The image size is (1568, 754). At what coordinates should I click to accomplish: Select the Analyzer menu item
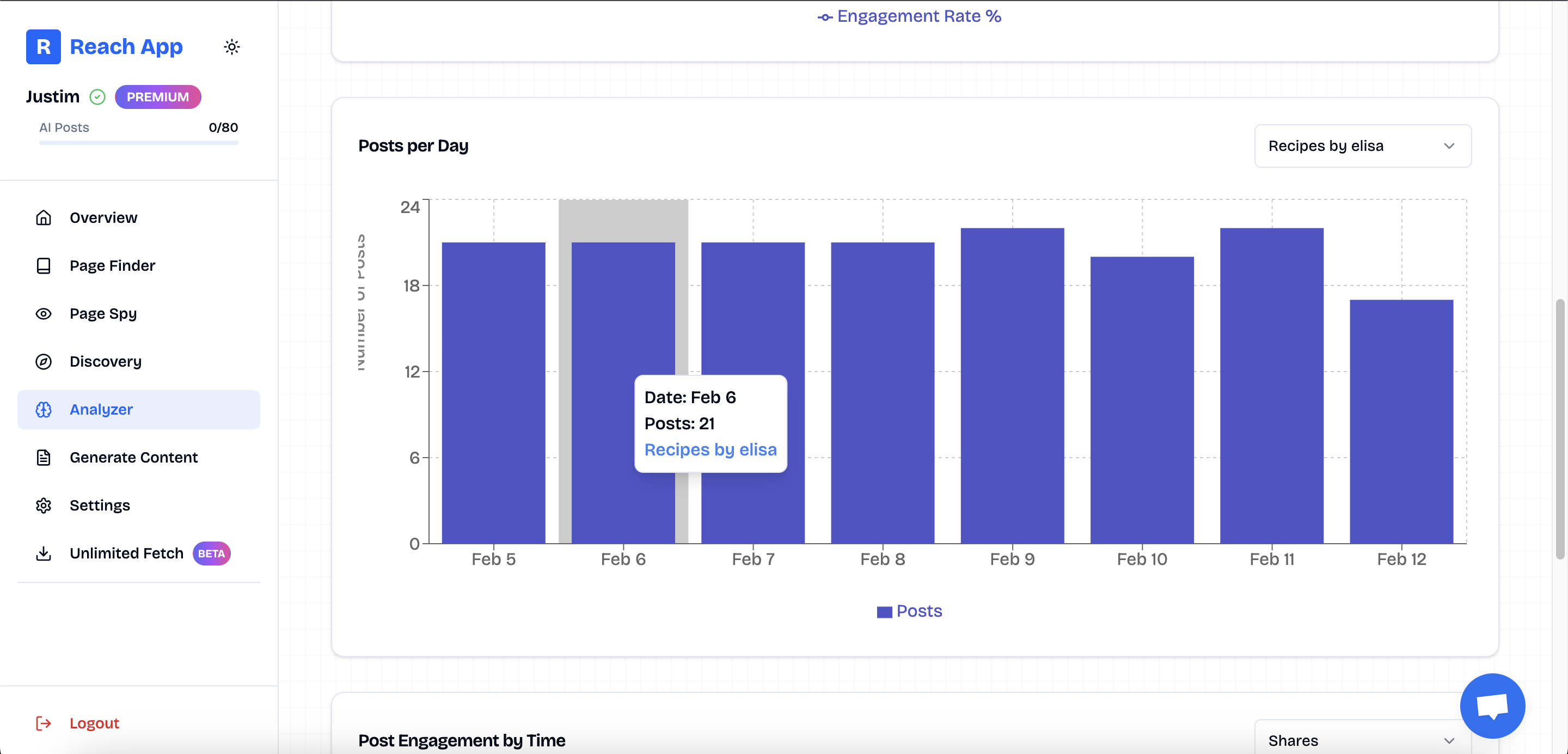point(139,409)
